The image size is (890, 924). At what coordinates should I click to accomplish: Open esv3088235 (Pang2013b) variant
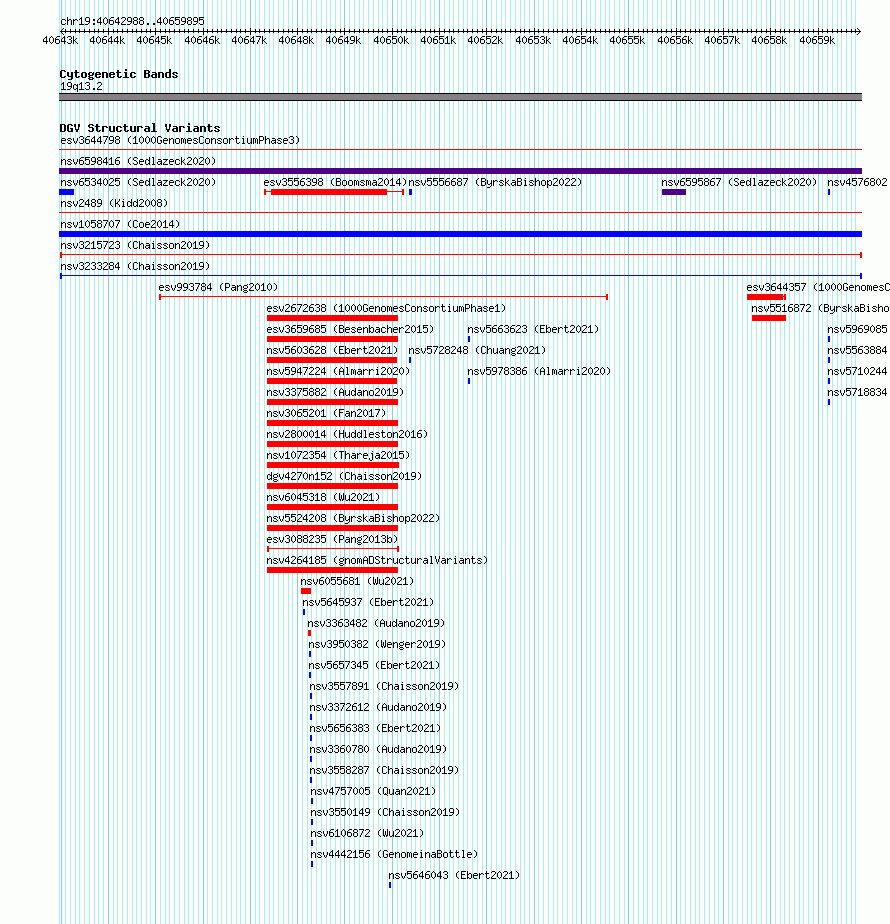click(332, 539)
